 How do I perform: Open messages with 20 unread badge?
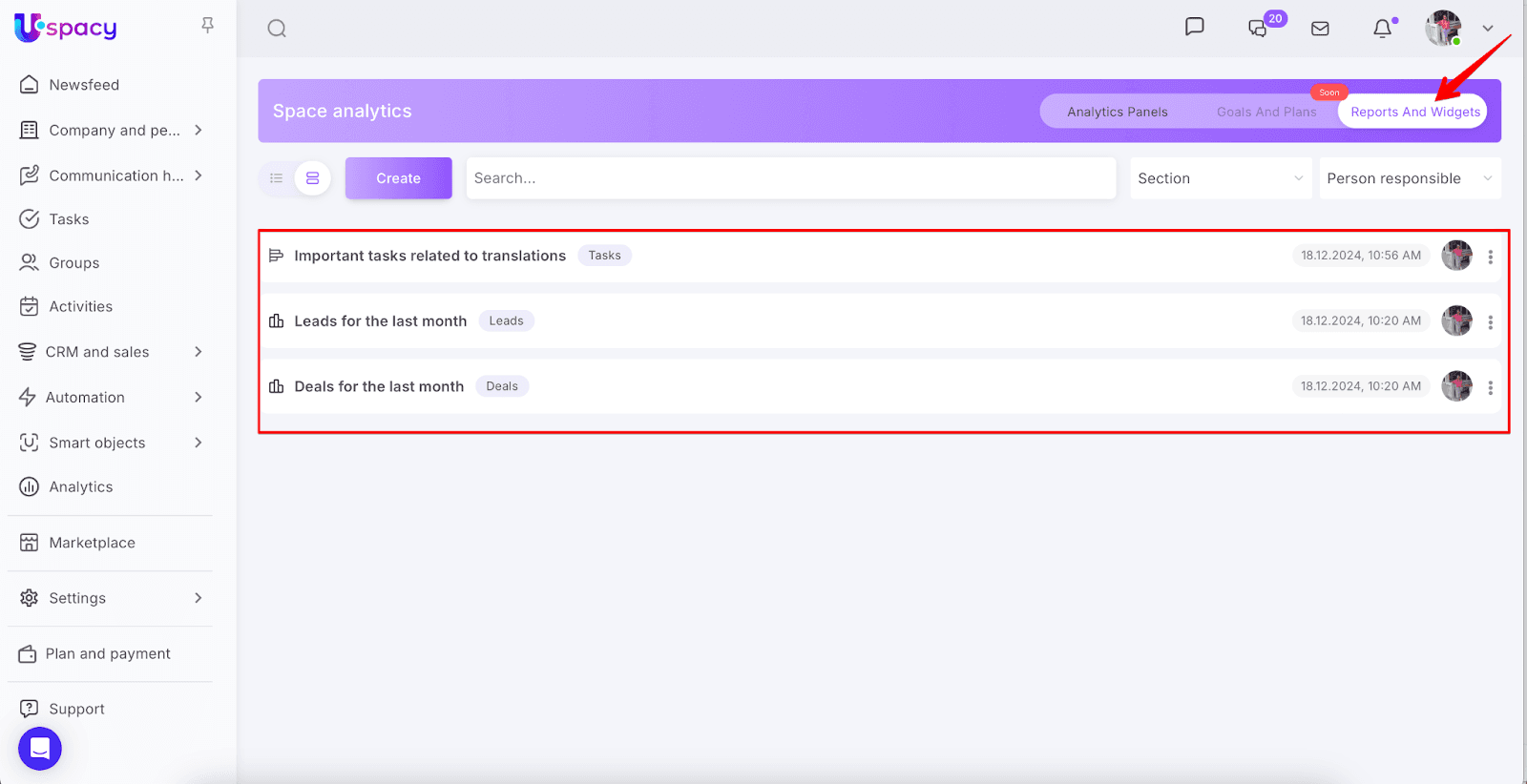pos(1259,29)
